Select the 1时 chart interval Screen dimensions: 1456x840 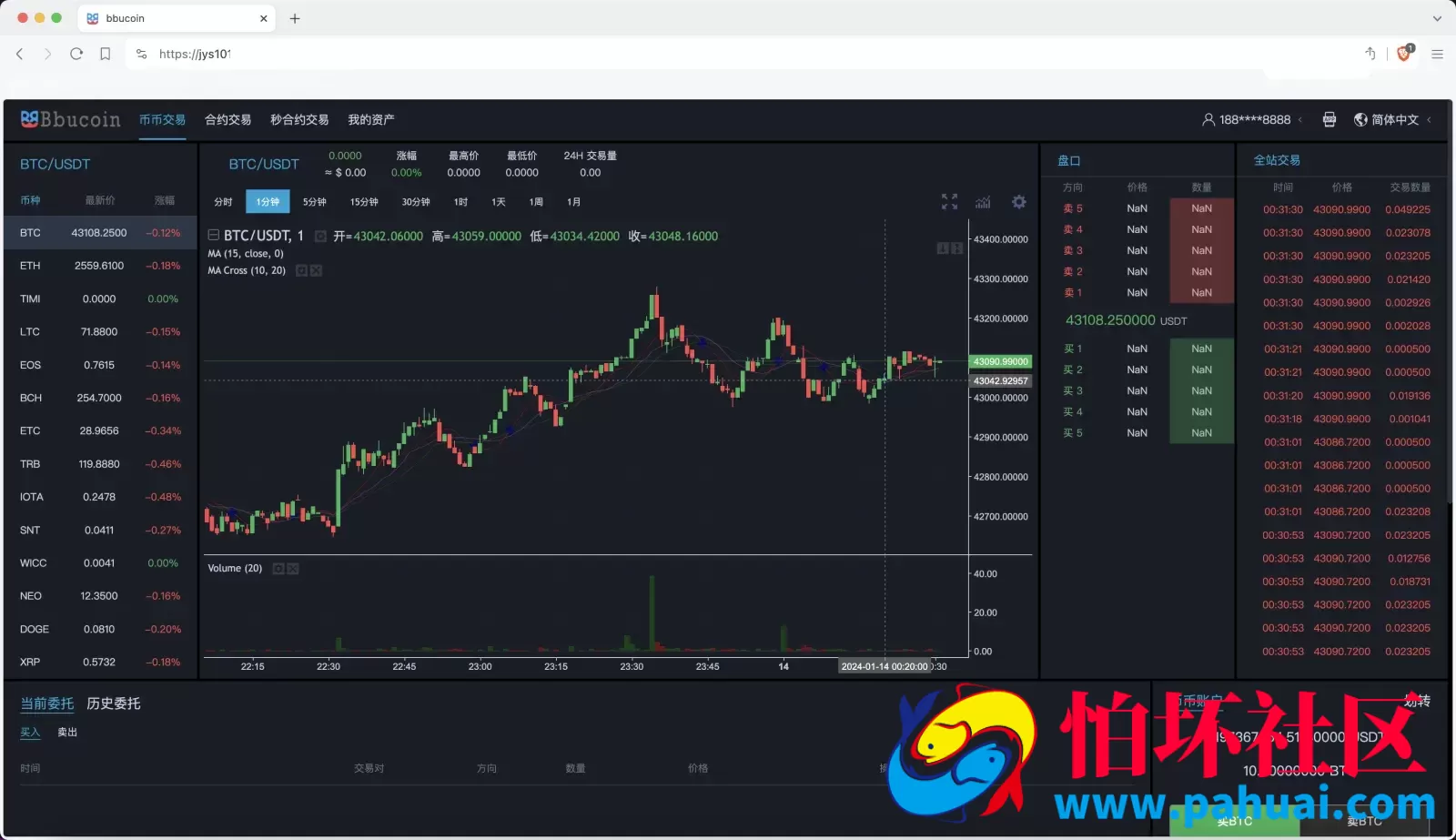pos(460,202)
